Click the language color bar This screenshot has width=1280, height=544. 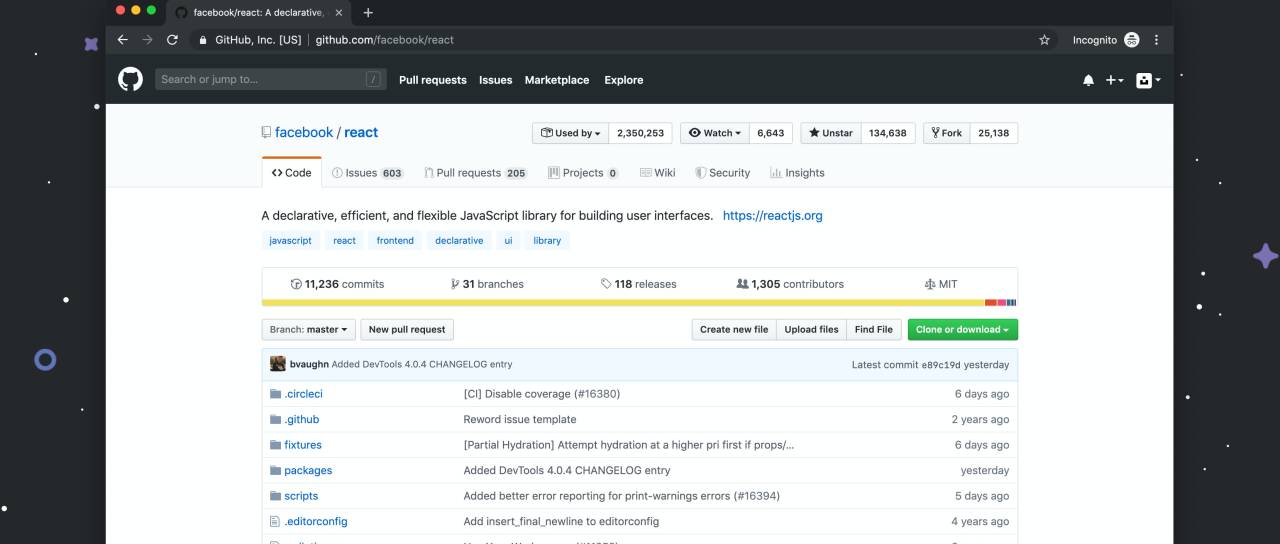(640, 302)
